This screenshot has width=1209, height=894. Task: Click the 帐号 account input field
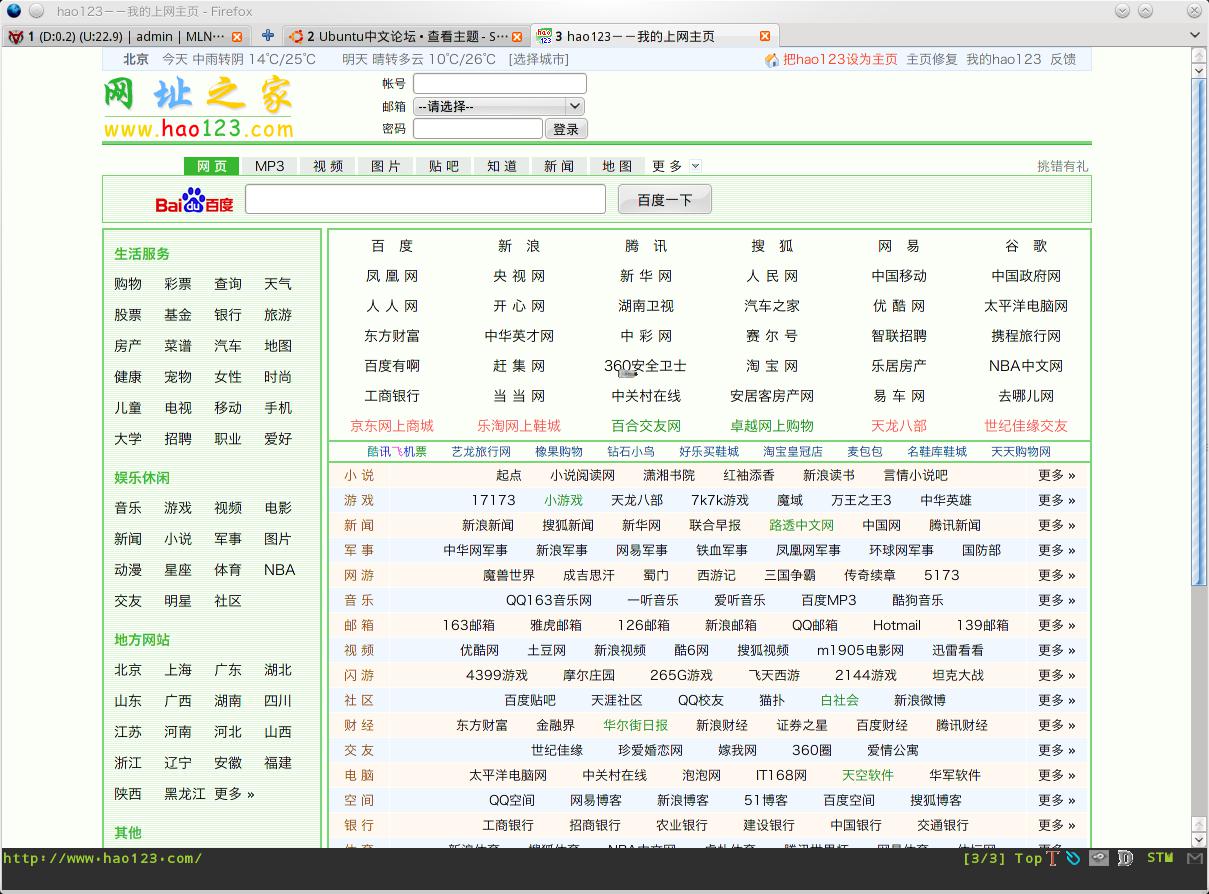[500, 84]
